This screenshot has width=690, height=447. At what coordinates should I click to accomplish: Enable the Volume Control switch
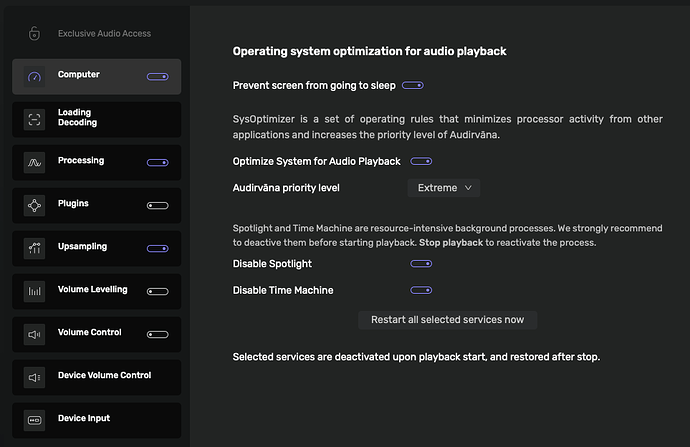[x=158, y=334]
